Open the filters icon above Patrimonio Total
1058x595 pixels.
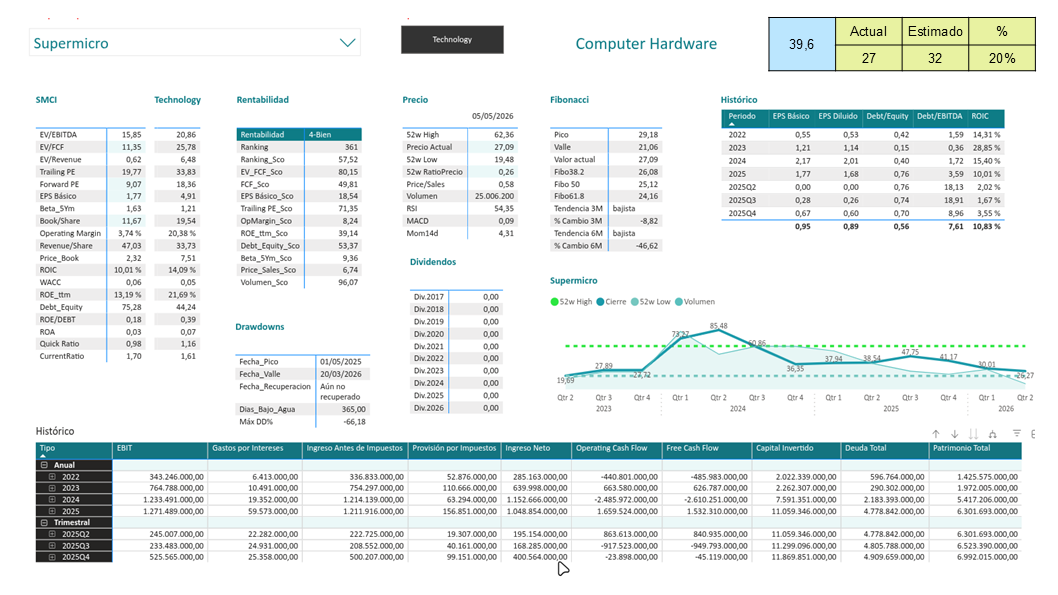tap(1017, 433)
